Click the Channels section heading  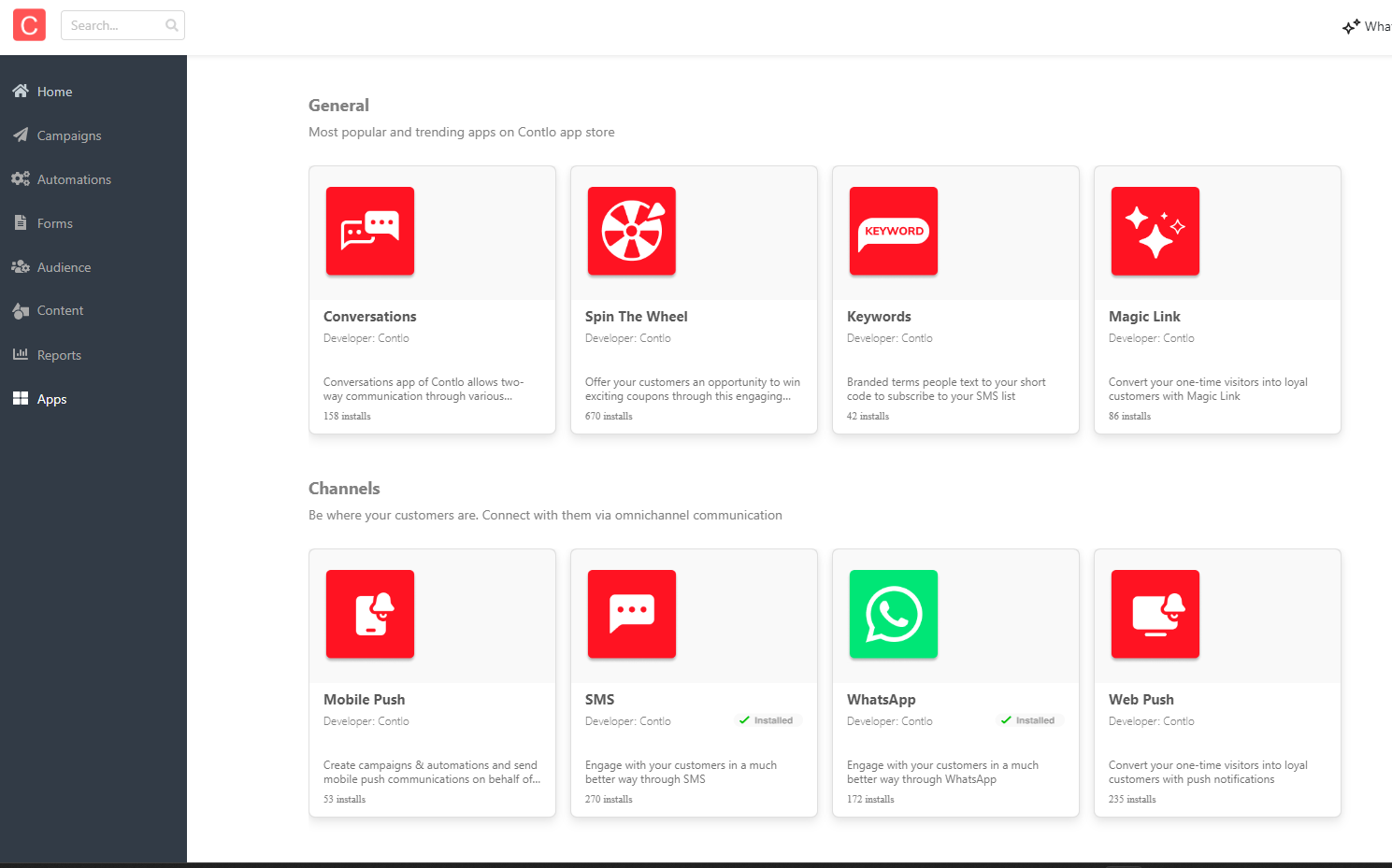click(x=344, y=489)
